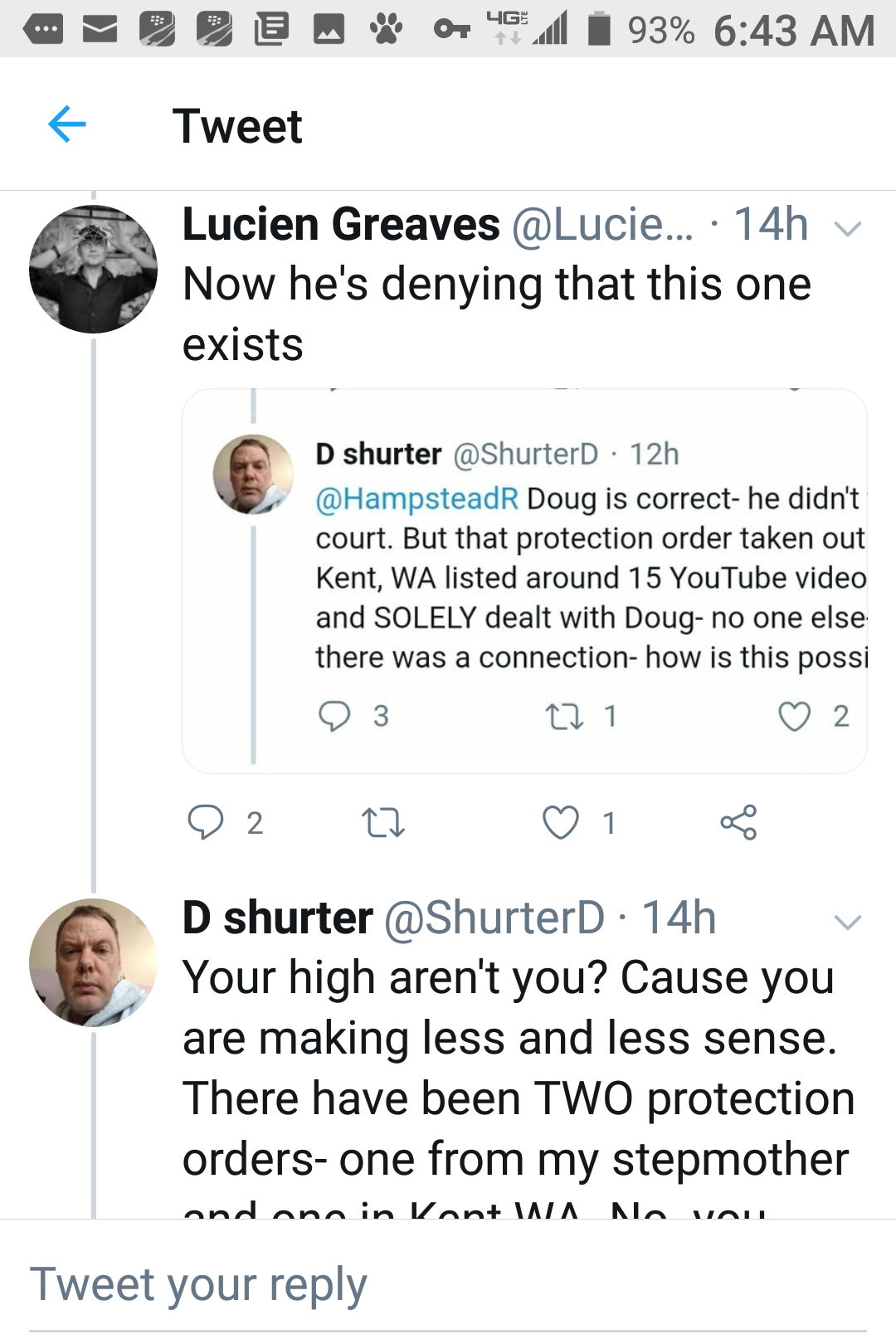
Task: Open D shurter's large profile picture
Action: tap(93, 962)
